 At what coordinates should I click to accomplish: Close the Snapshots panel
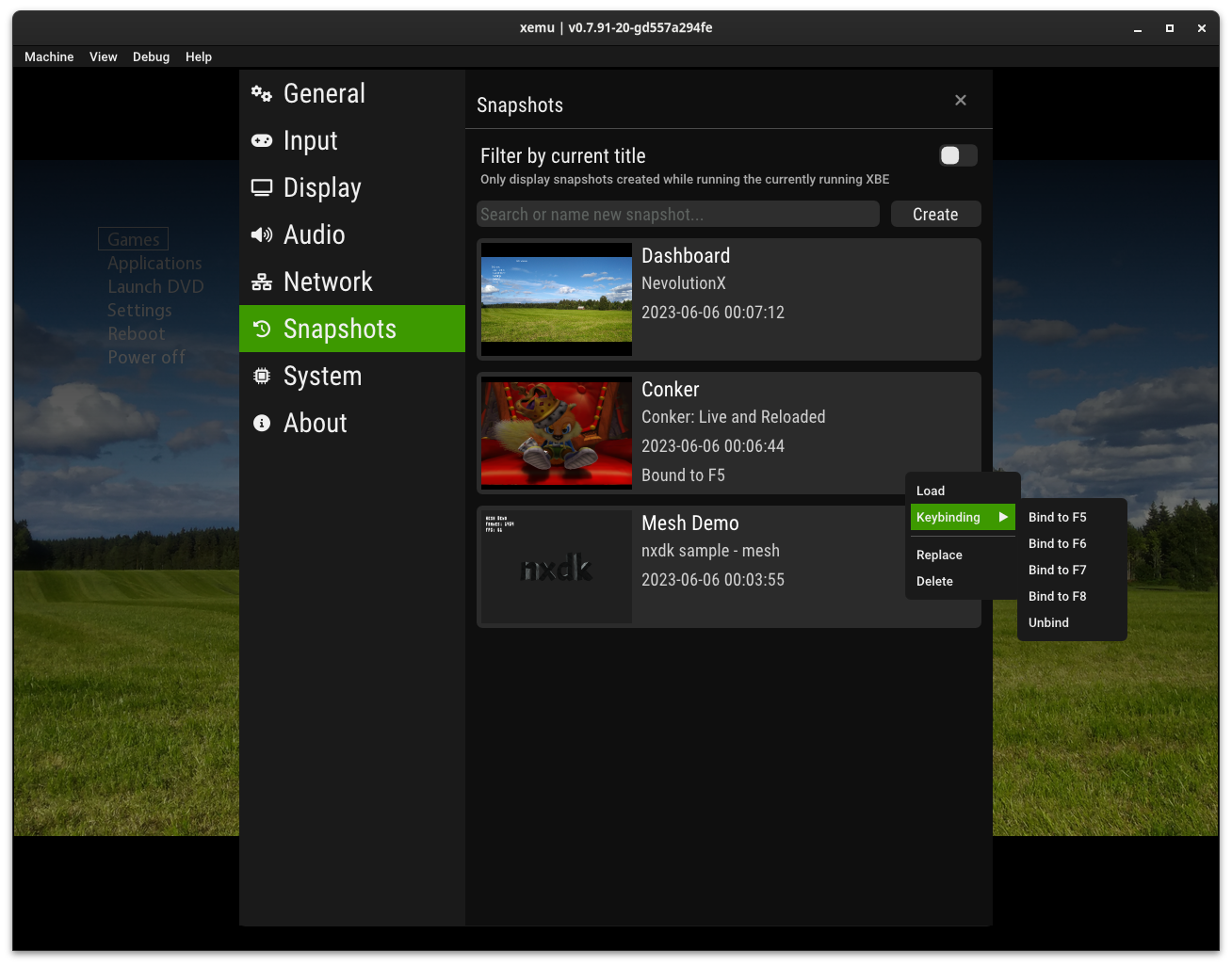point(960,100)
